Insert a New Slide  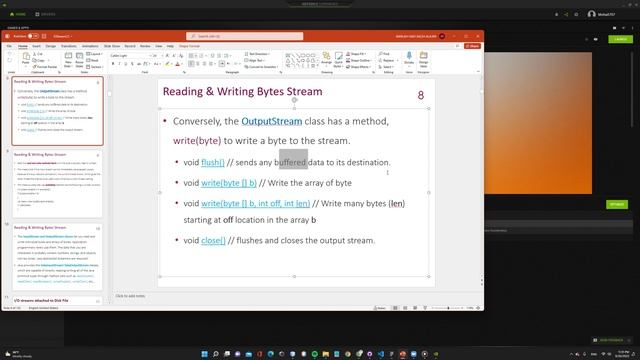pos(68,60)
